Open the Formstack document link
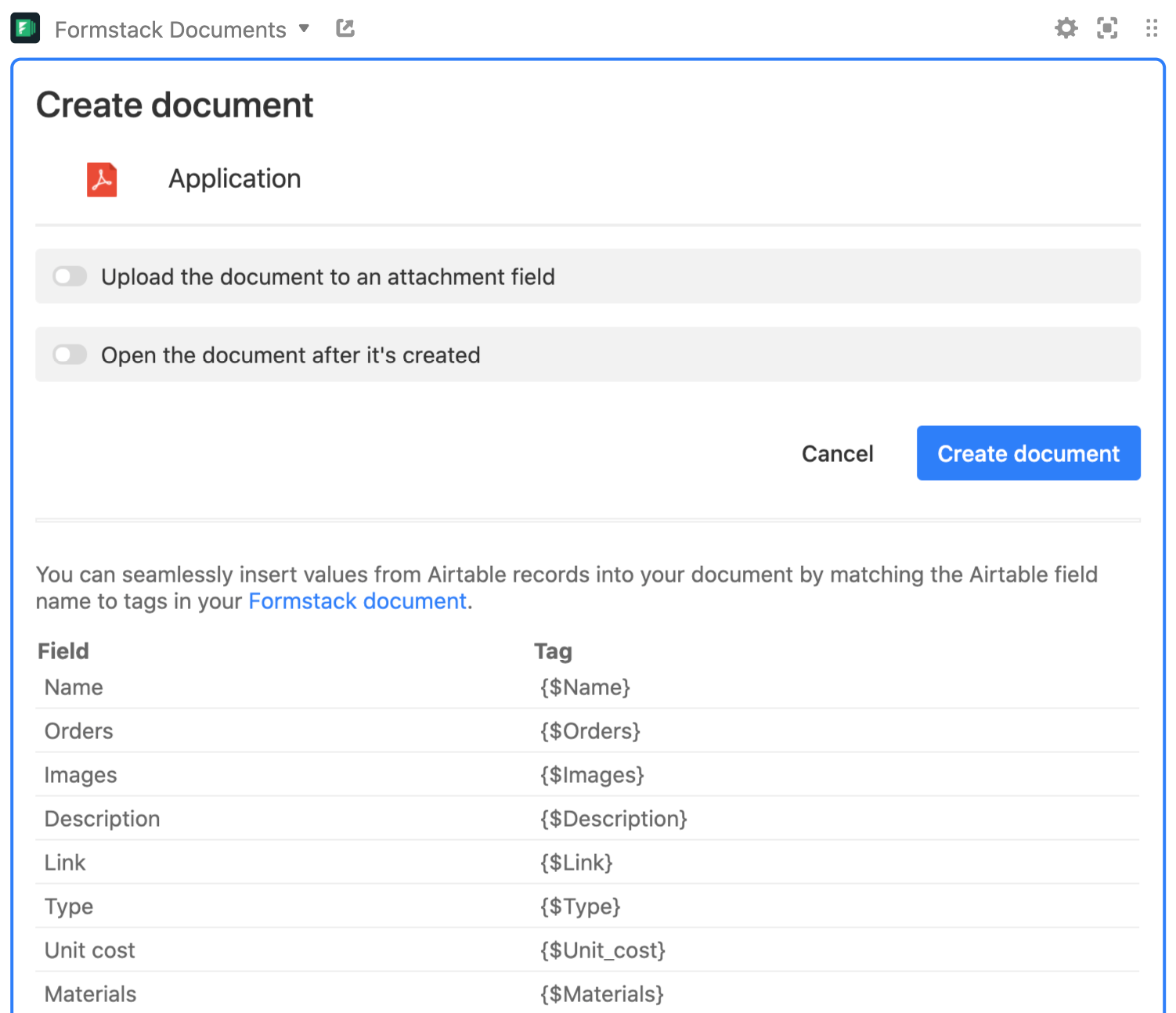Image resolution: width=1176 pixels, height=1013 pixels. coord(357,601)
